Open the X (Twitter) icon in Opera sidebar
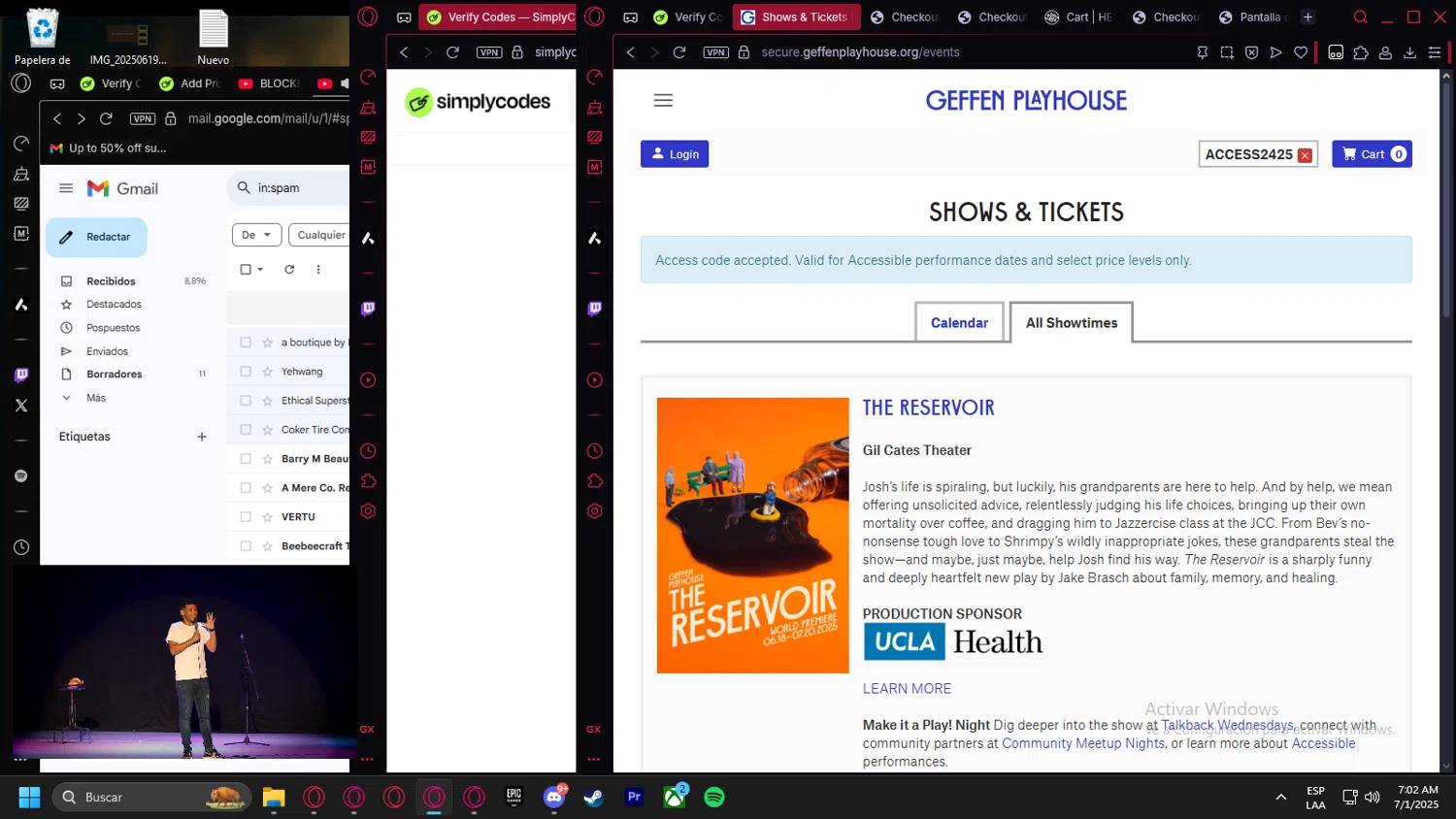The height and width of the screenshot is (819, 1456). click(21, 406)
